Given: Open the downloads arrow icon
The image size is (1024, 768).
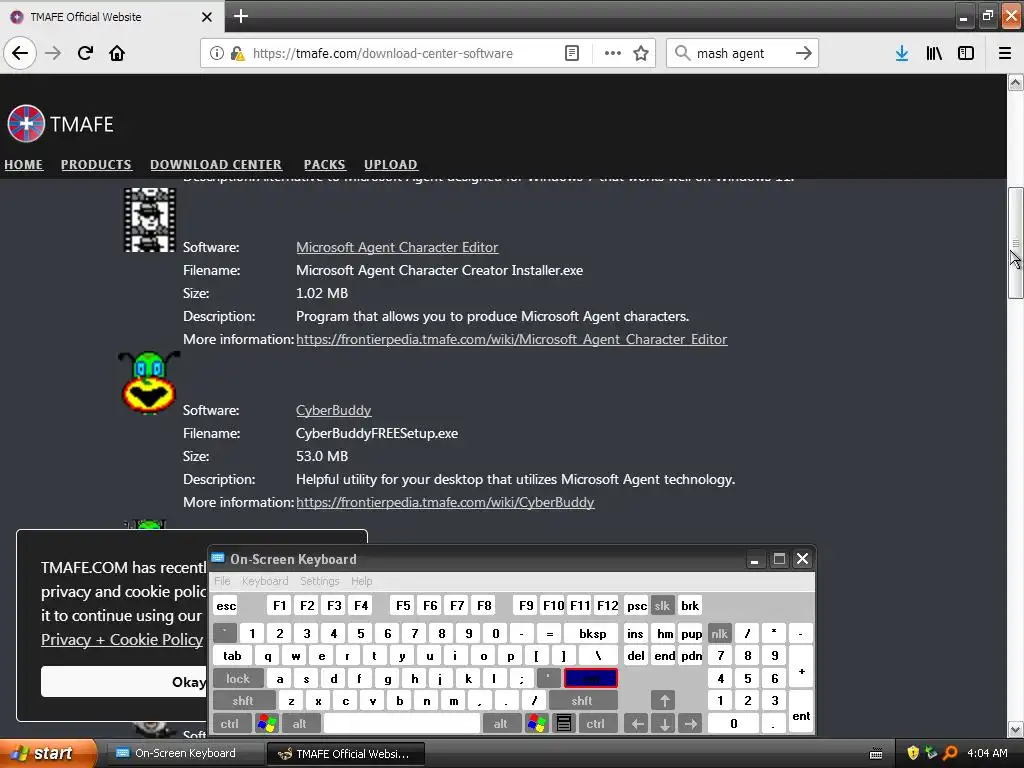Looking at the screenshot, I should pyautogui.click(x=902, y=54).
